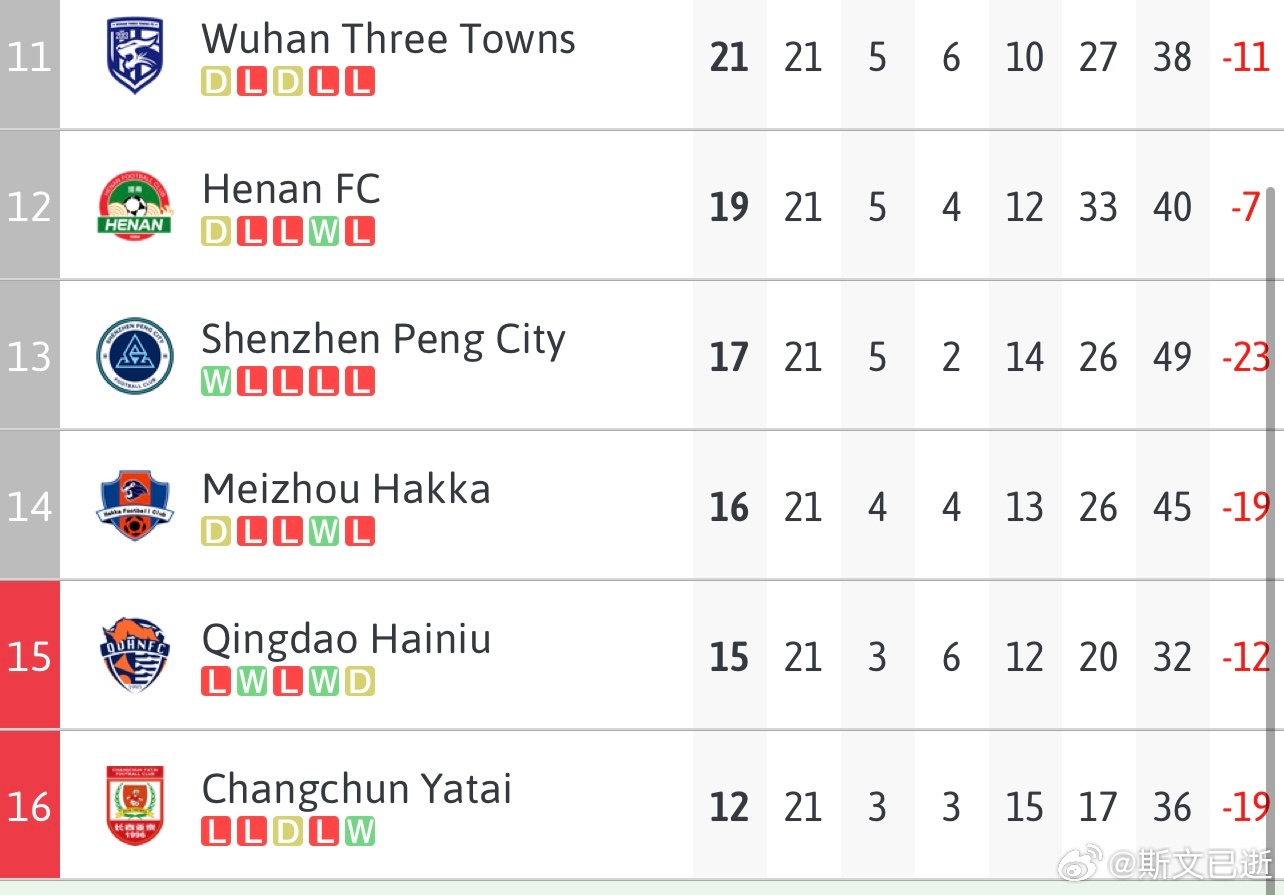The height and width of the screenshot is (895, 1284).
Task: Open the Meizhou Hakka club crest
Action: pos(135,506)
